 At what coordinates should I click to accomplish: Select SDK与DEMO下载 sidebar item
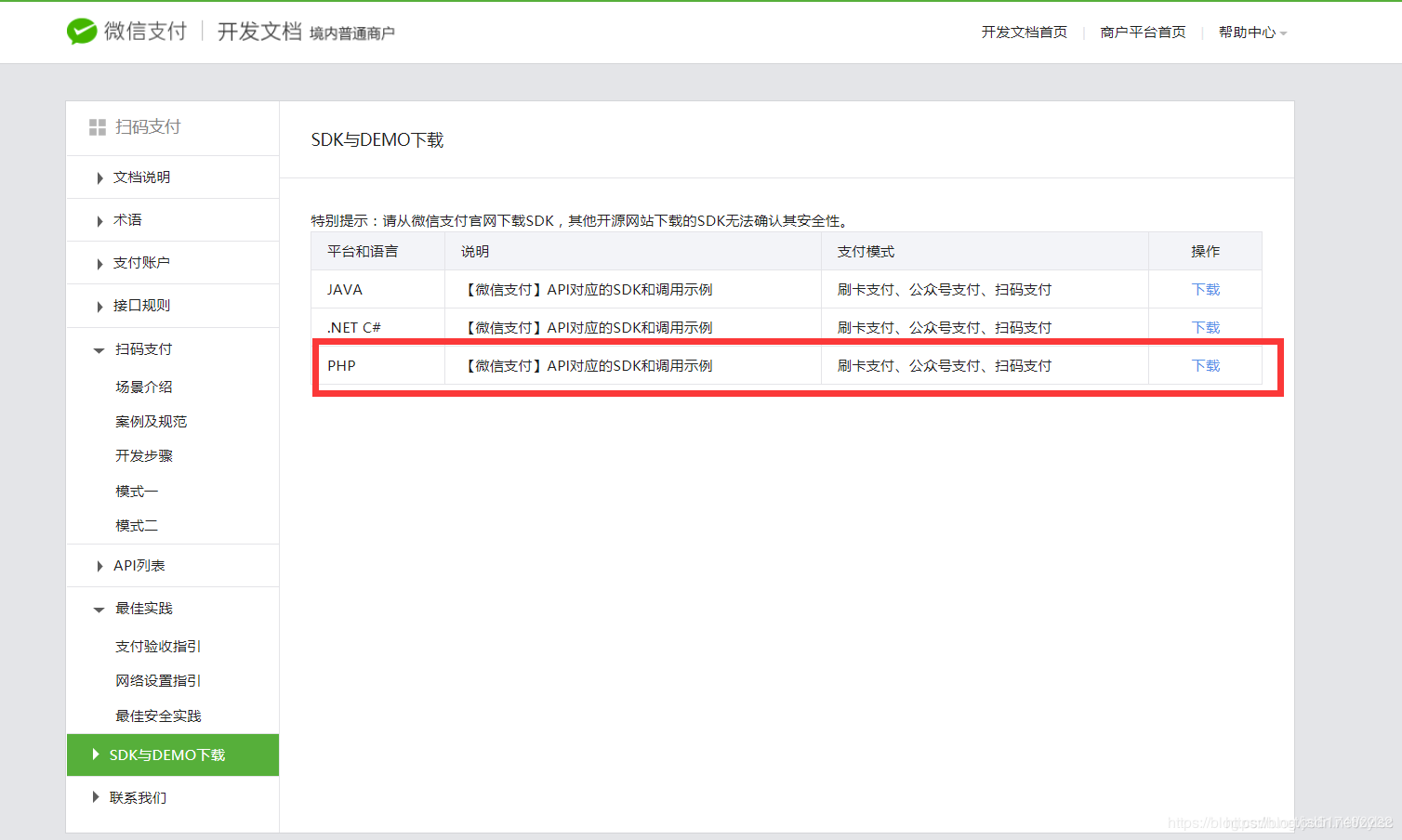click(x=173, y=755)
